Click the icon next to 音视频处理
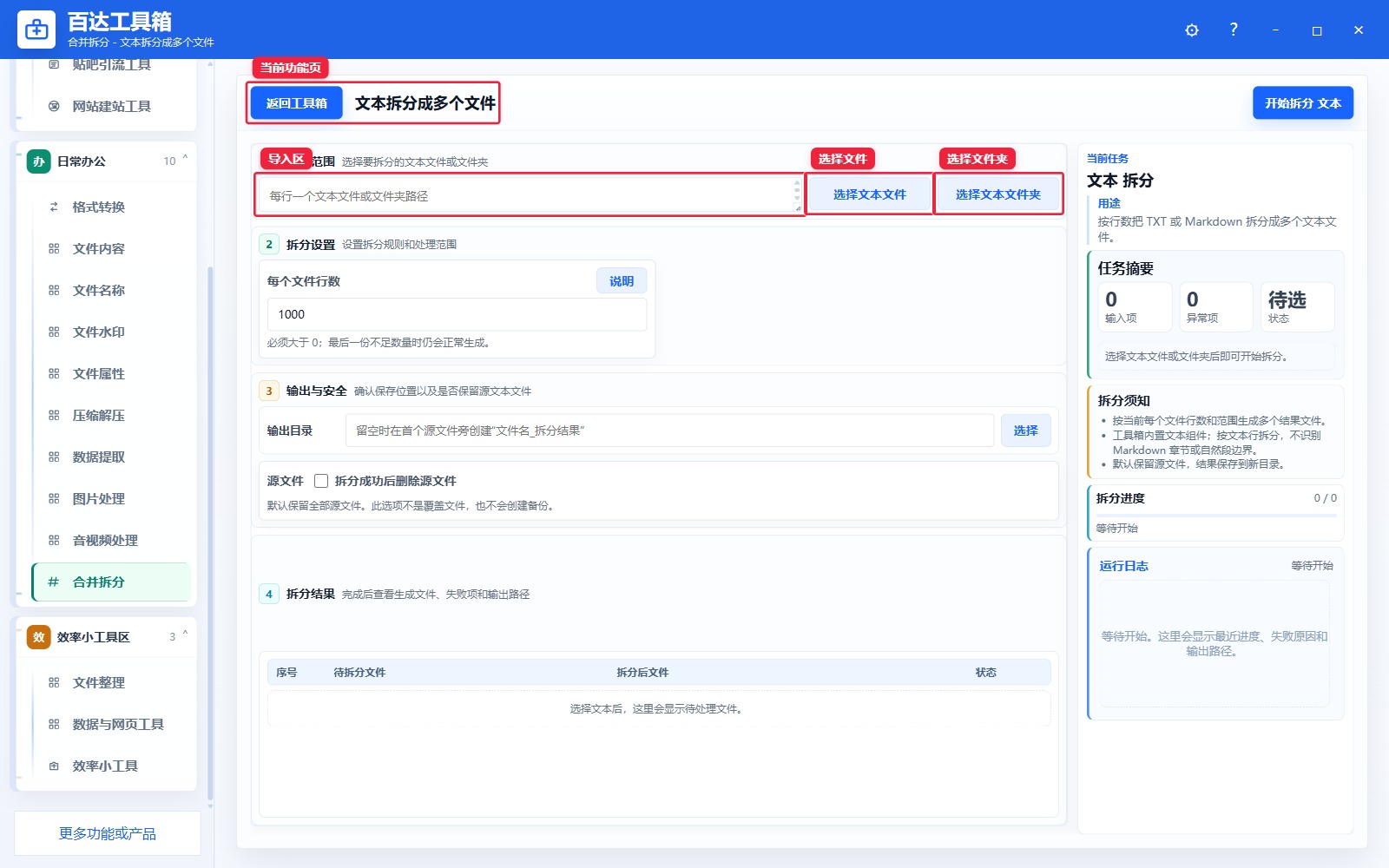 (x=54, y=540)
